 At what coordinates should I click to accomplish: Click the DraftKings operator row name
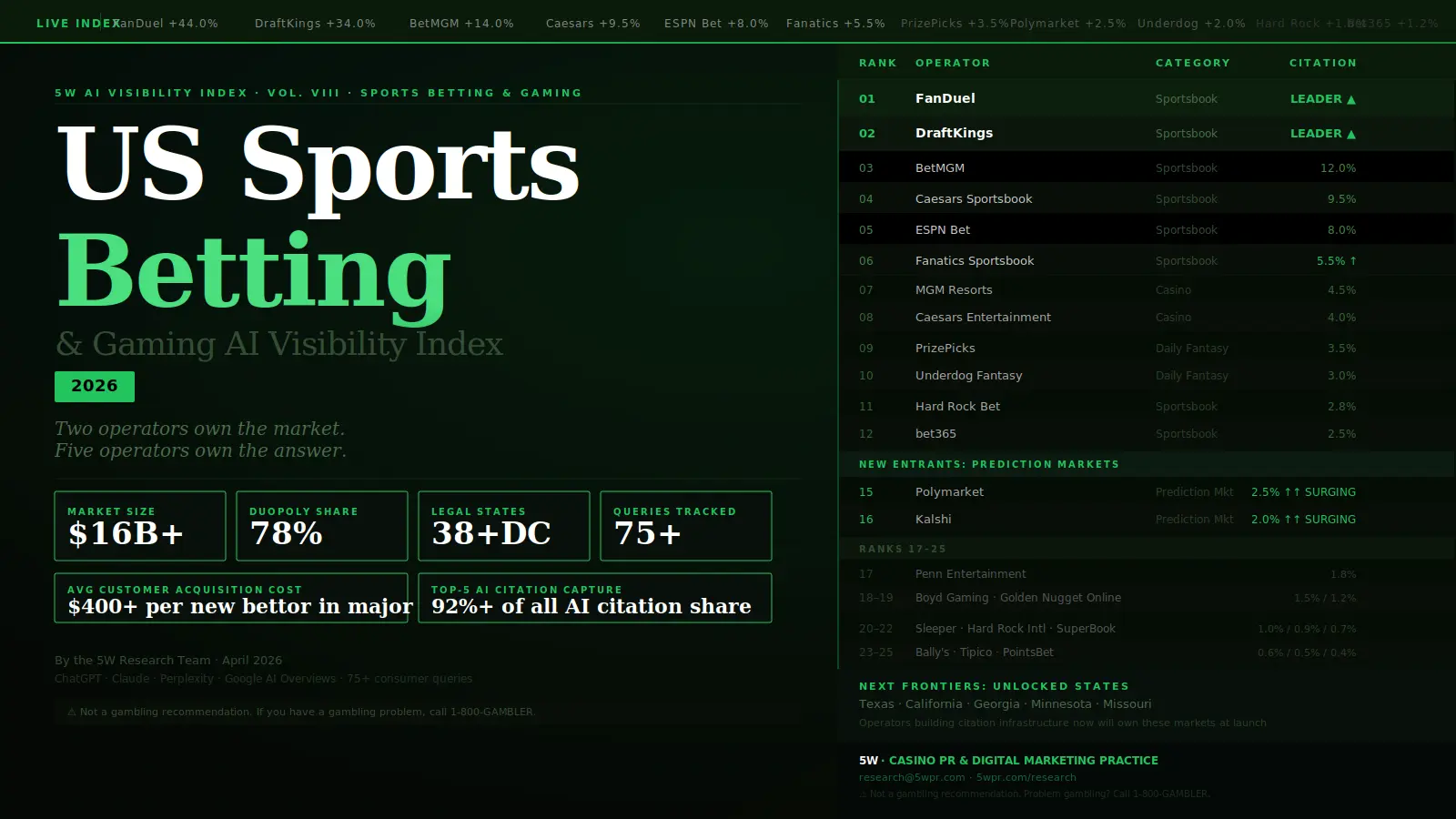[x=954, y=133]
